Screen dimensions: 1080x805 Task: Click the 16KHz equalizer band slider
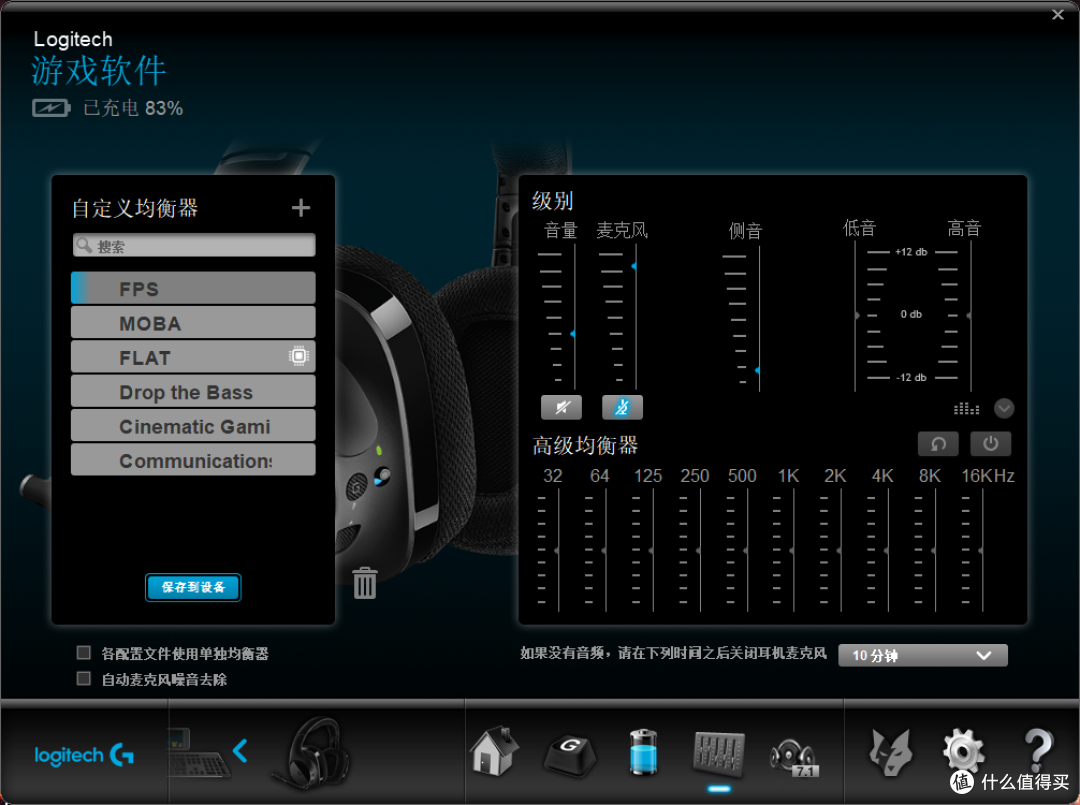click(982, 551)
